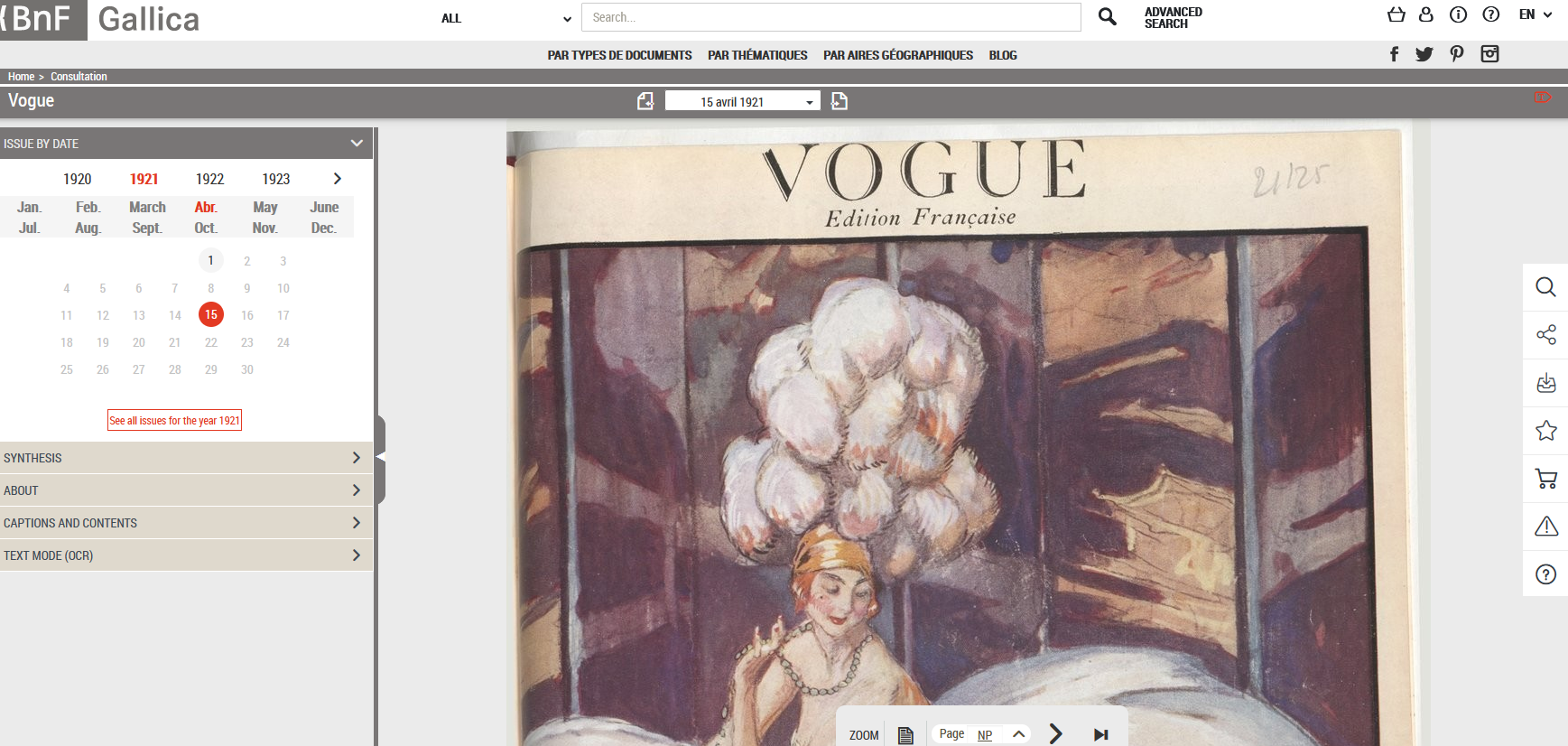The image size is (1568, 746).
Task: Show later years with right chevron
Action: point(338,179)
